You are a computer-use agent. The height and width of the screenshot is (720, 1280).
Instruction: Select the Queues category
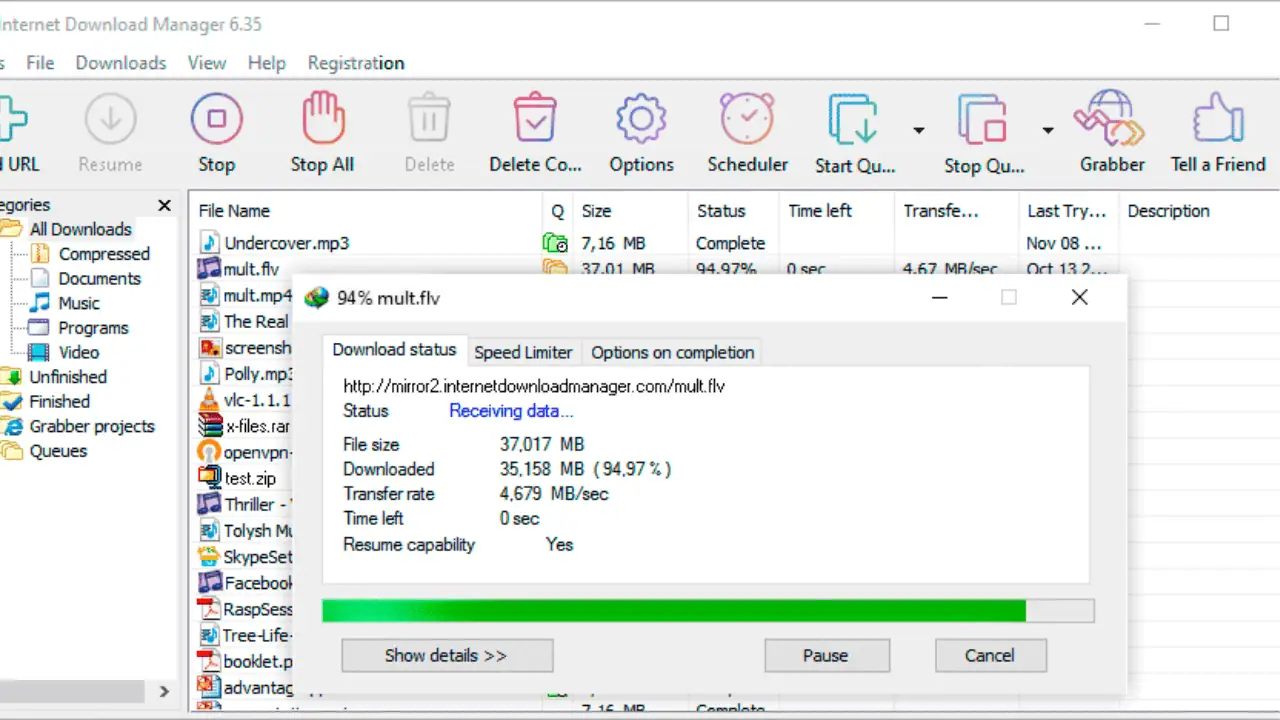click(x=58, y=451)
